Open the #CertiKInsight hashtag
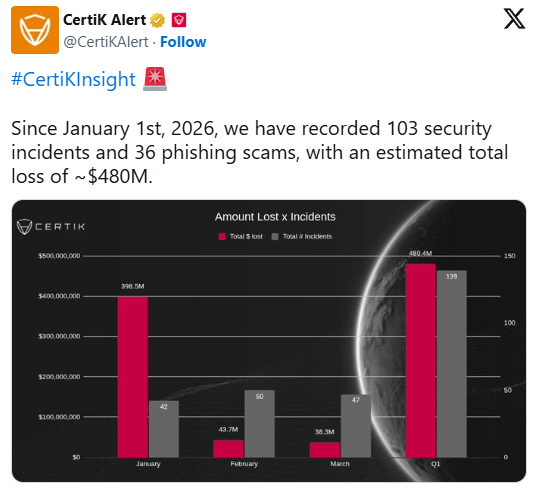The height and width of the screenshot is (489, 539). [x=74, y=79]
